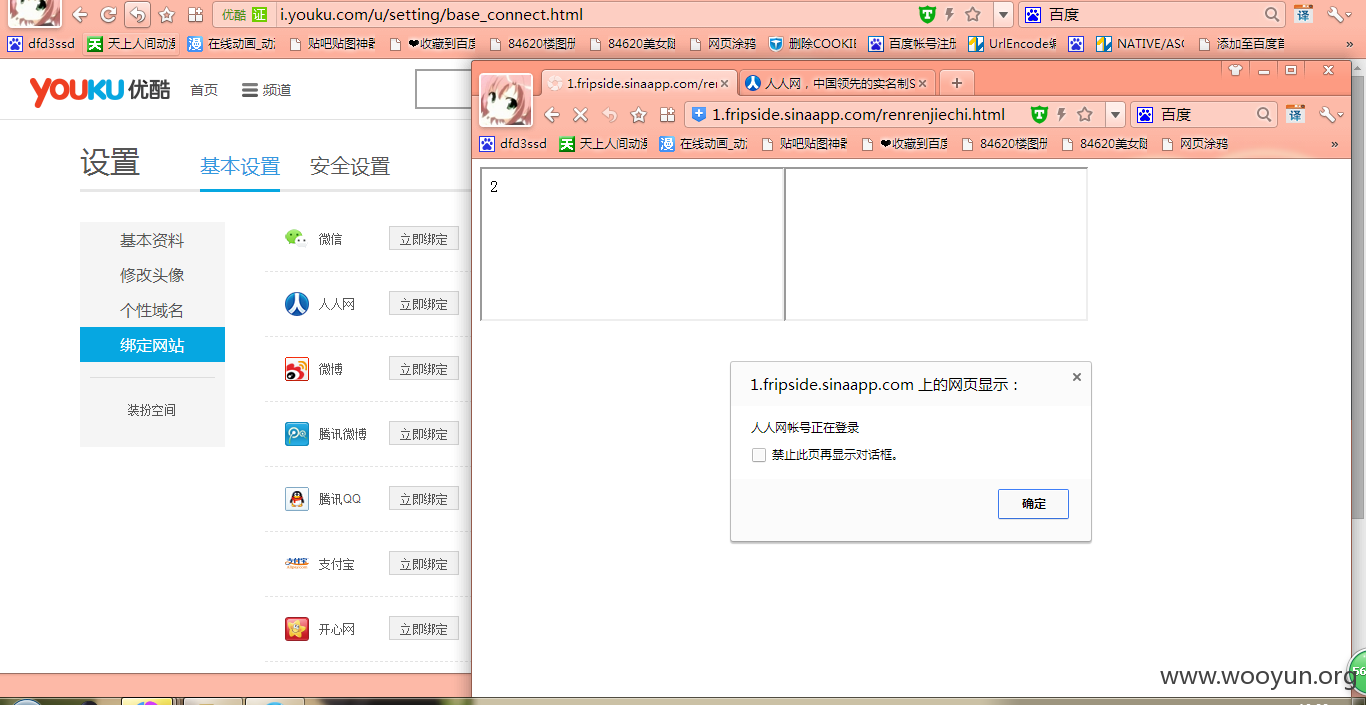Click 立即绑定 for 腾讯微博
The width and height of the screenshot is (1366, 705).
coord(424,434)
